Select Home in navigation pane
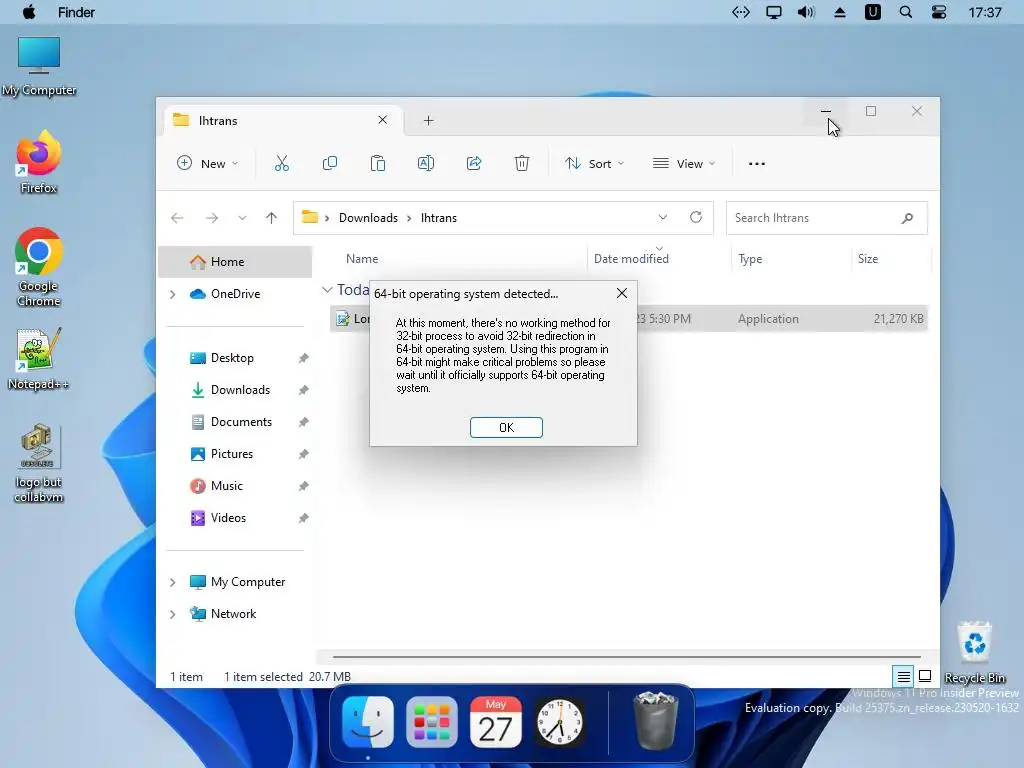This screenshot has width=1024, height=768. click(235, 262)
